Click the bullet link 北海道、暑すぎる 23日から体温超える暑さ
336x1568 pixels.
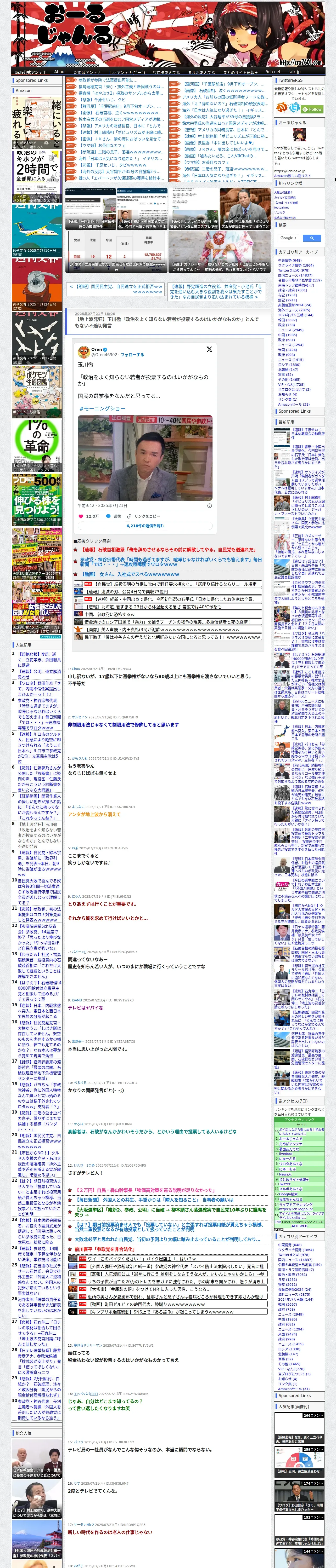pyautogui.click(x=167, y=607)
